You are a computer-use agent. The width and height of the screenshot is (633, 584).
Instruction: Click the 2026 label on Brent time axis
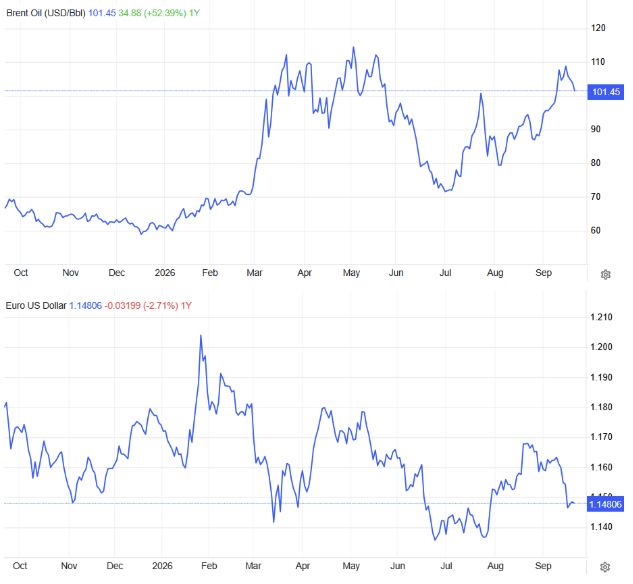tap(165, 273)
